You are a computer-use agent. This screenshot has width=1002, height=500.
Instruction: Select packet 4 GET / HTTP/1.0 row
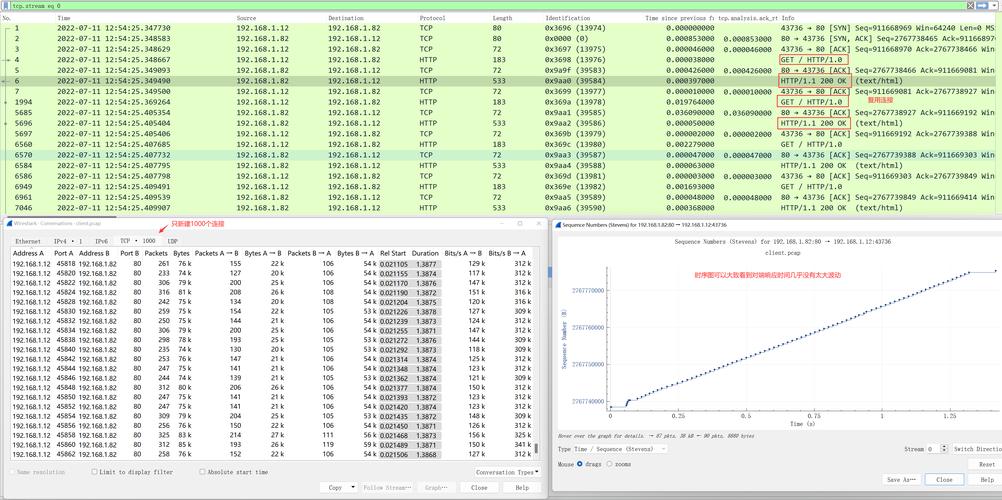point(498,59)
